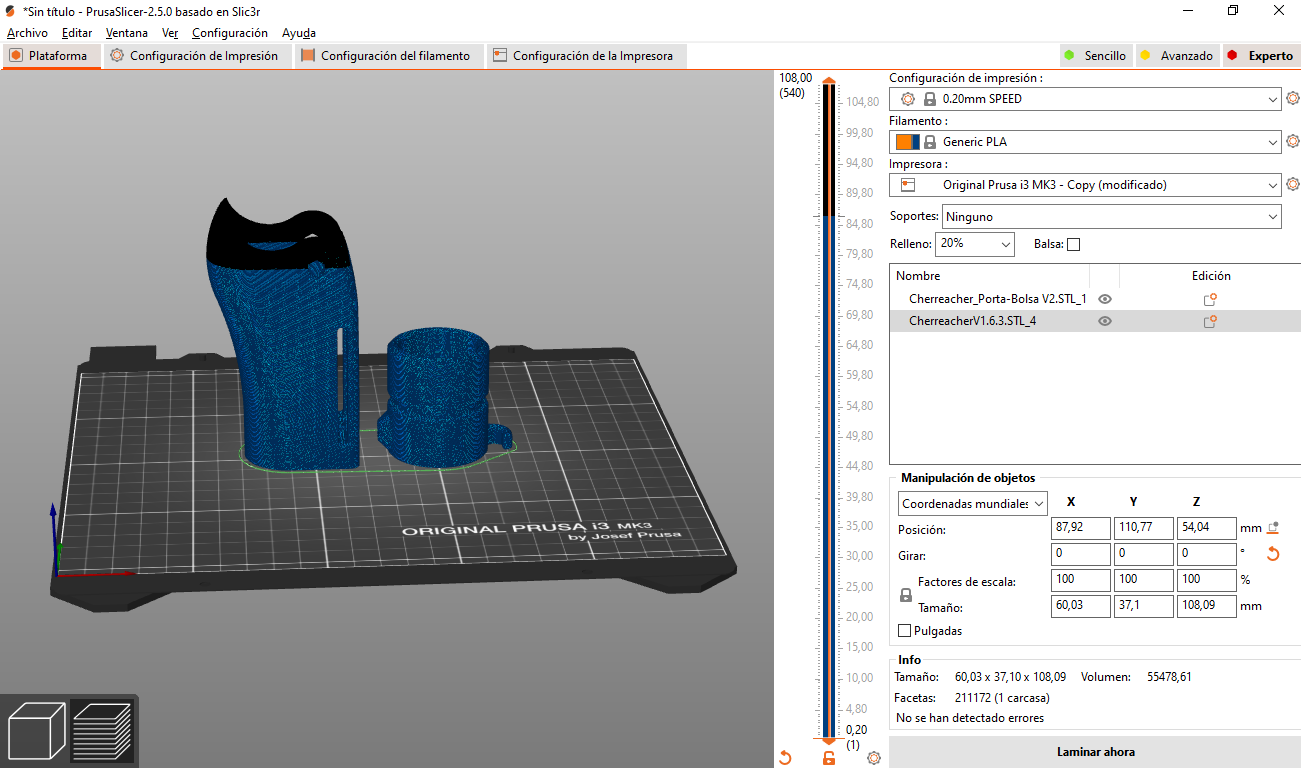This screenshot has height=768, width=1301.
Task: Click the Posición X field showing 87,92
Action: (1081, 528)
